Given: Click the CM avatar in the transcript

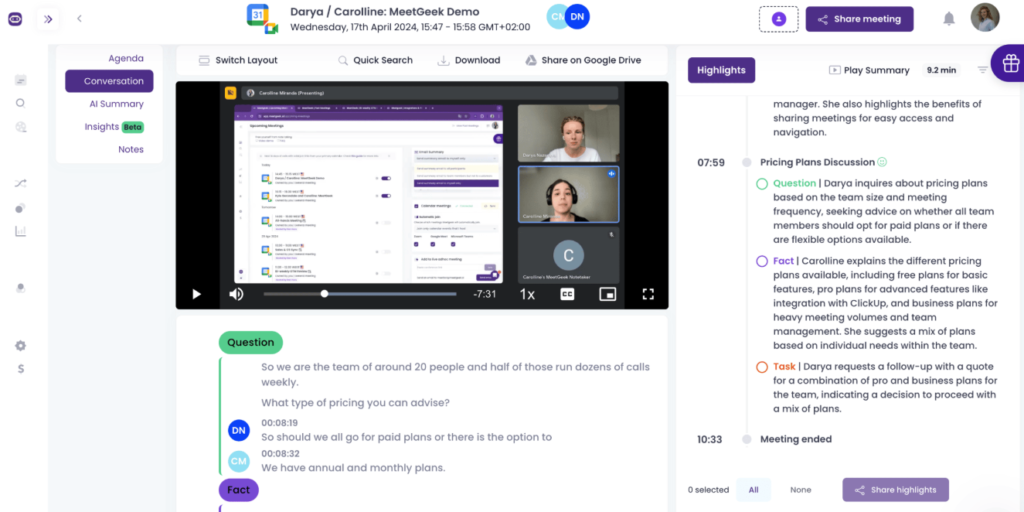Looking at the screenshot, I should pos(239,462).
